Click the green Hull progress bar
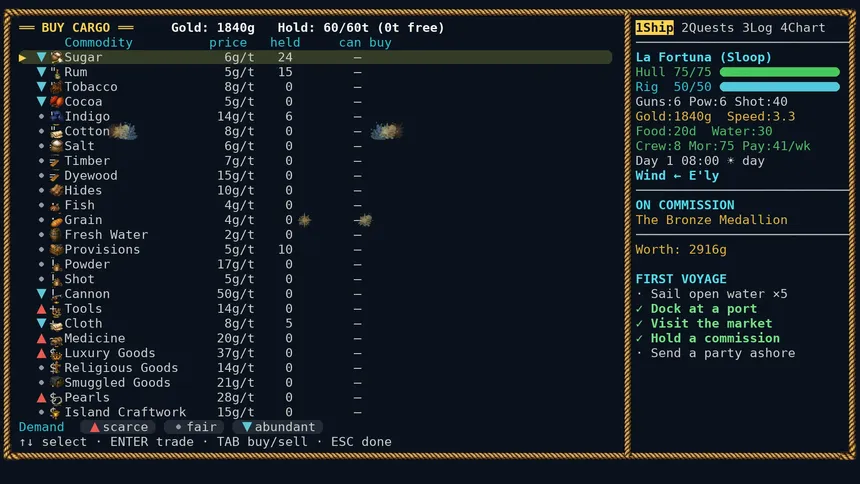This screenshot has height=484, width=860. click(779, 72)
